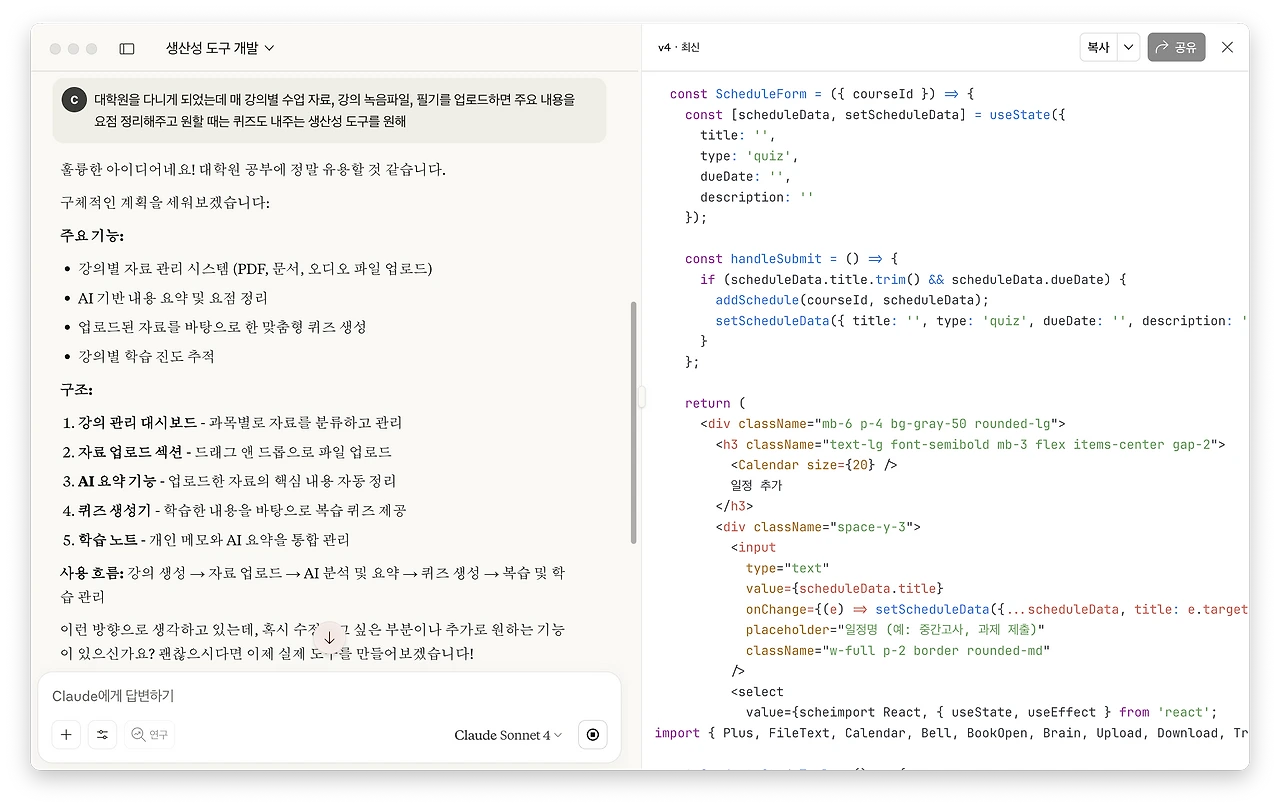Image resolution: width=1280 pixels, height=808 pixels.
Task: Select the 자료 업로드 섹션 list item
Action: [227, 452]
